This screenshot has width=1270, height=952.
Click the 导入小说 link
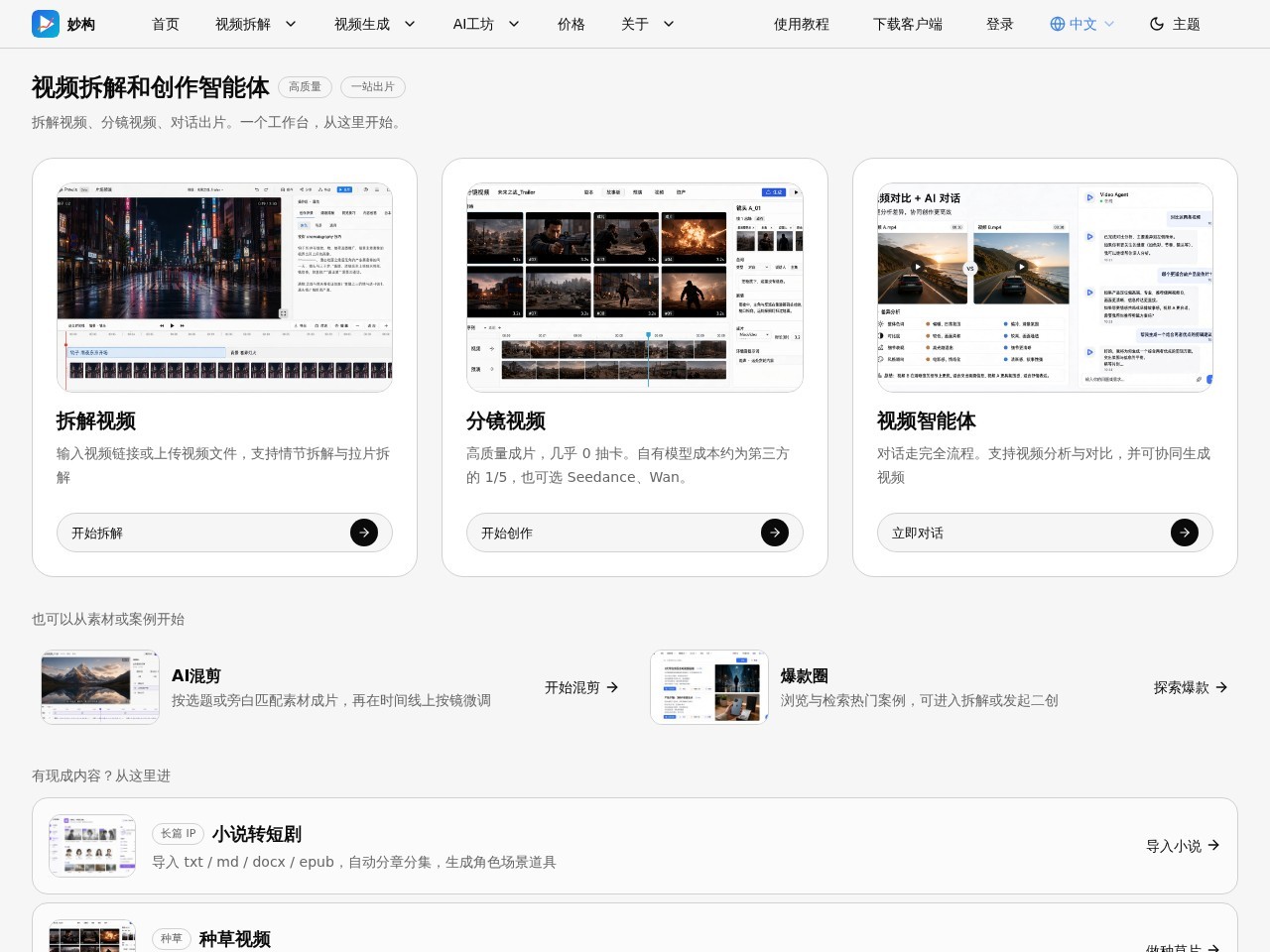[1183, 846]
